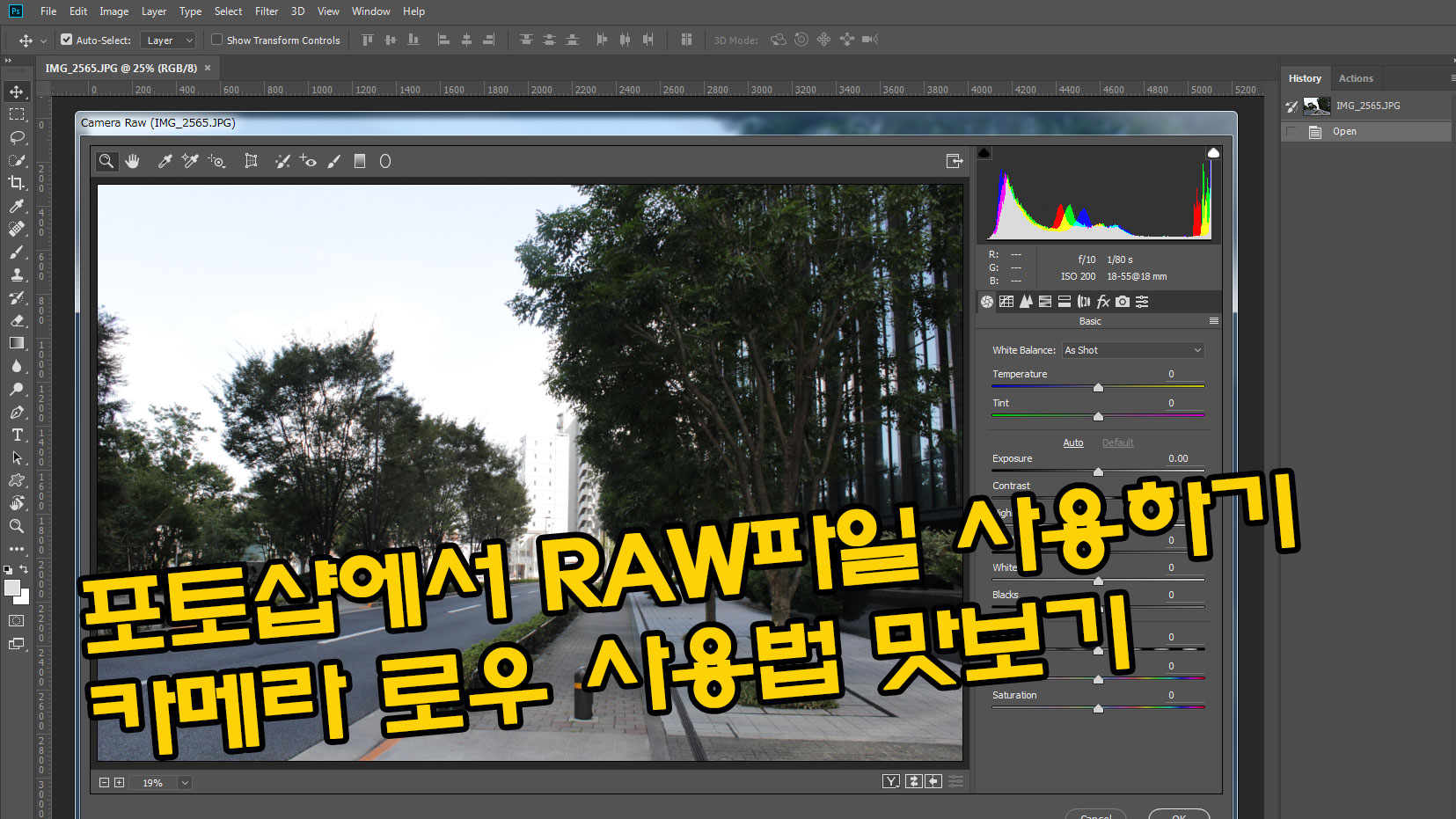Align top edges in options bar
Viewport: 1456px width, 819px height.
point(368,40)
